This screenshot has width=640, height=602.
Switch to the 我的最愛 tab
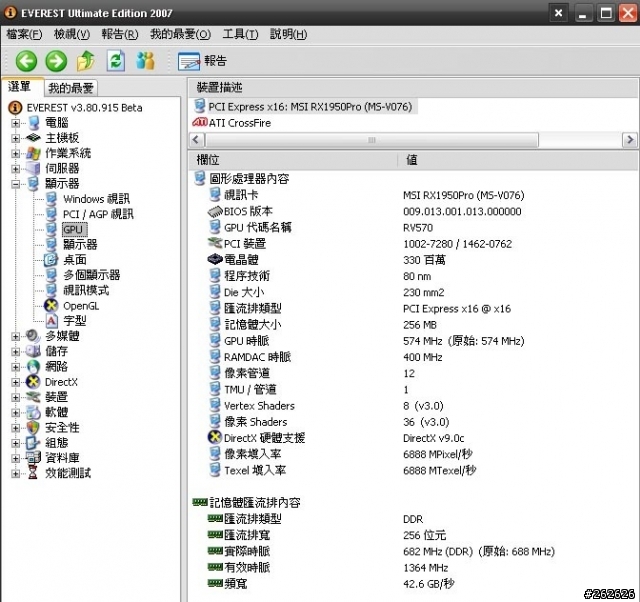pyautogui.click(x=71, y=88)
